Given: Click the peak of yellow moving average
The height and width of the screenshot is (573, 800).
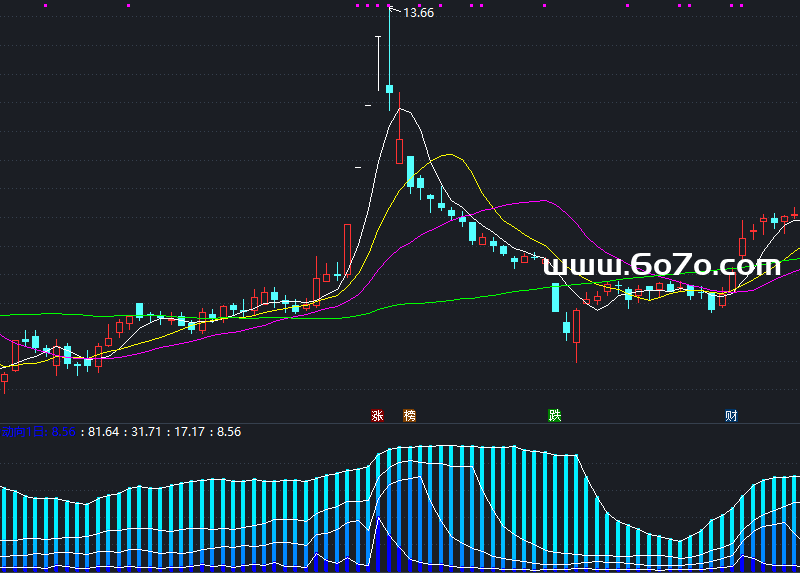Looking at the screenshot, I should coord(449,155).
